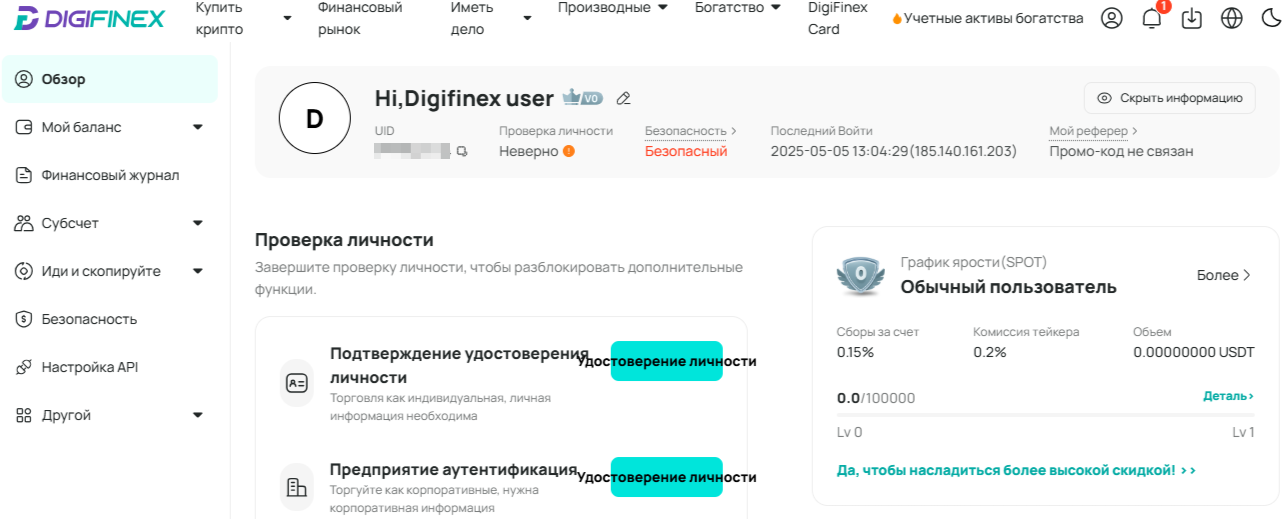The width and height of the screenshot is (1286, 519).
Task: Click the DigiFinex logo
Action: pyautogui.click(x=90, y=18)
